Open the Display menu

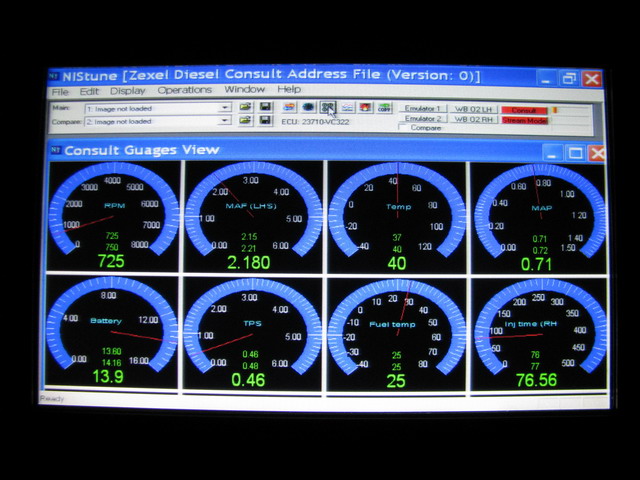[128, 91]
